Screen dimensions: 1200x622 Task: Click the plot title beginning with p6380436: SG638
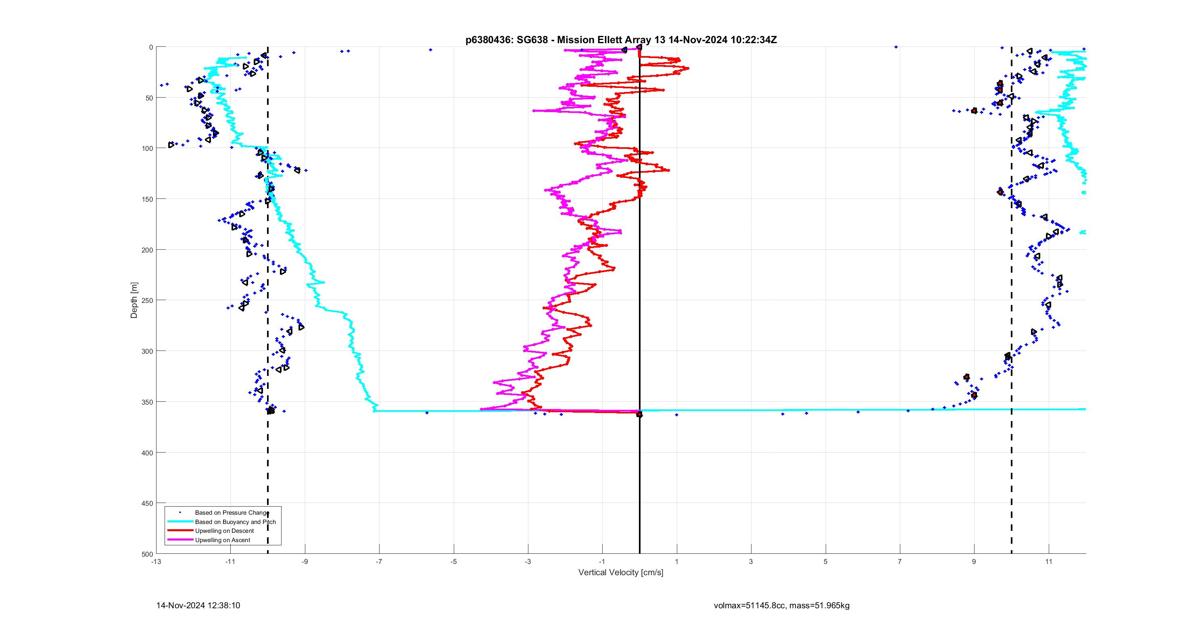[x=621, y=39]
